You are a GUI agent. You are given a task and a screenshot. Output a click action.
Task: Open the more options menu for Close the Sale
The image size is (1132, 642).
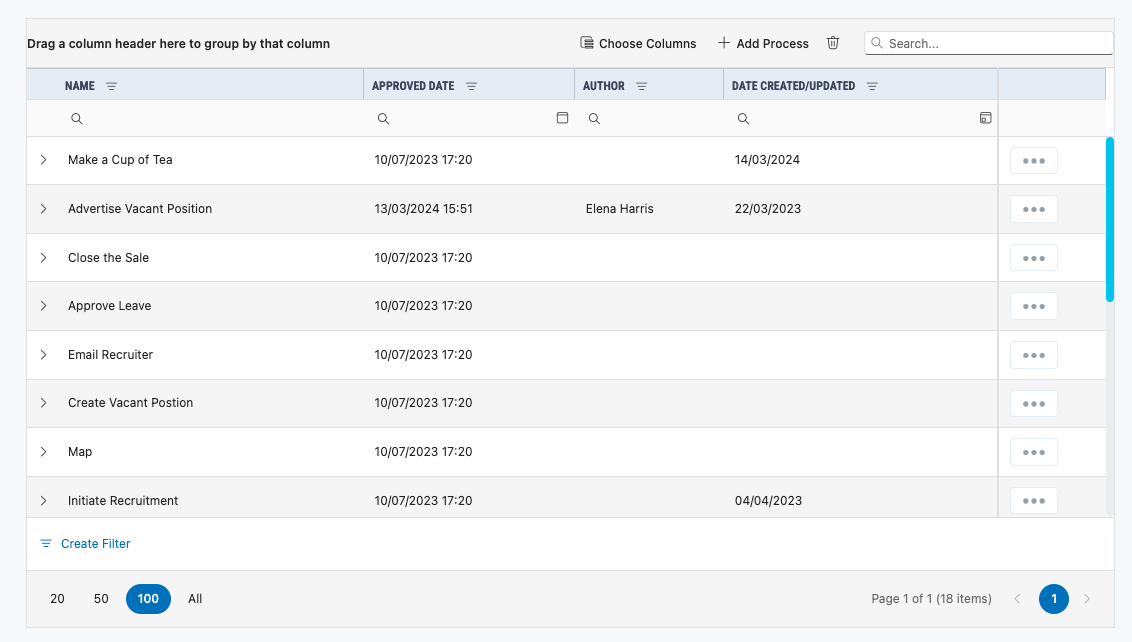(1034, 258)
